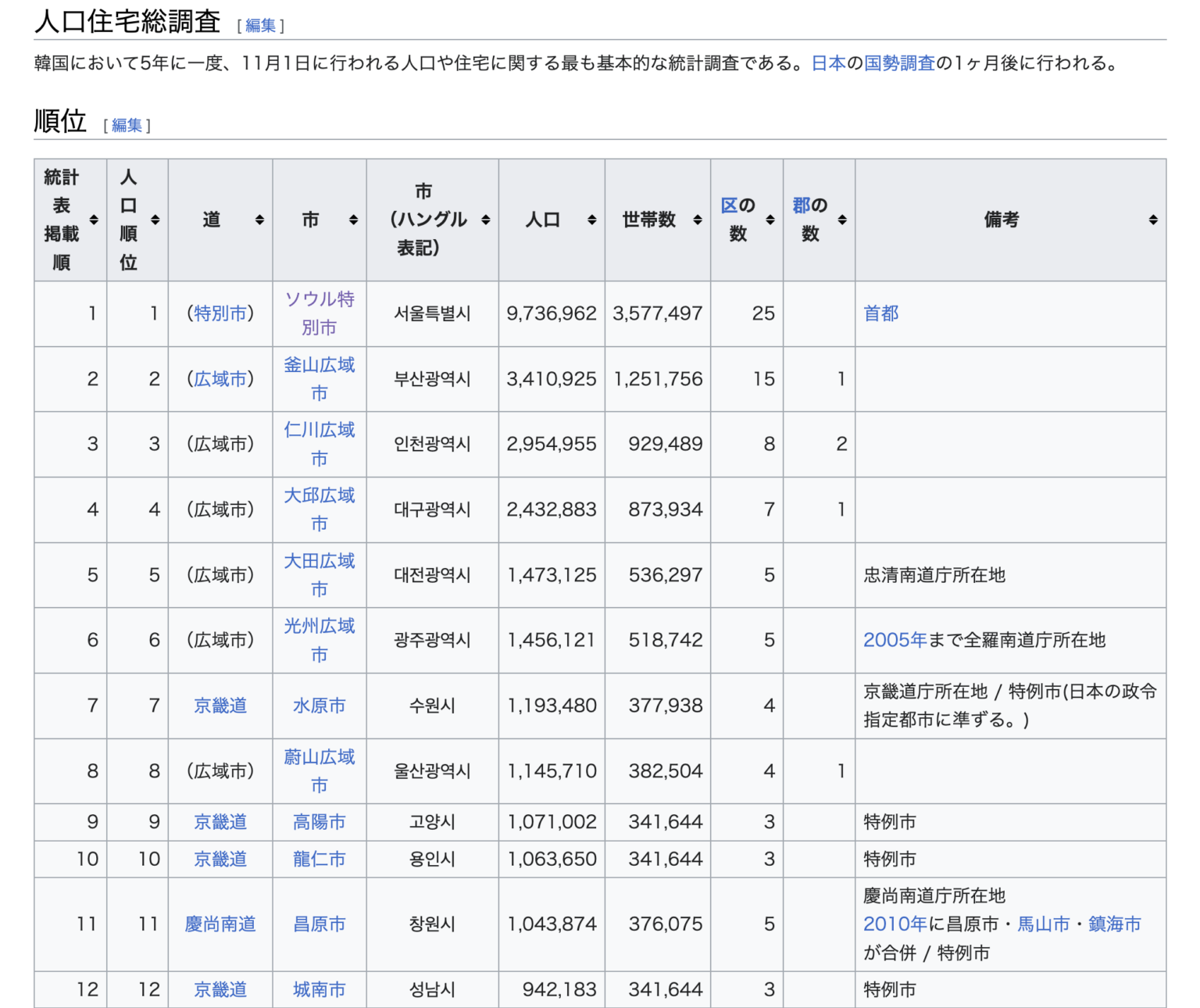Visit the 馬山市 link in the remarks cell
This screenshot has height=1008, width=1200.
click(1045, 924)
